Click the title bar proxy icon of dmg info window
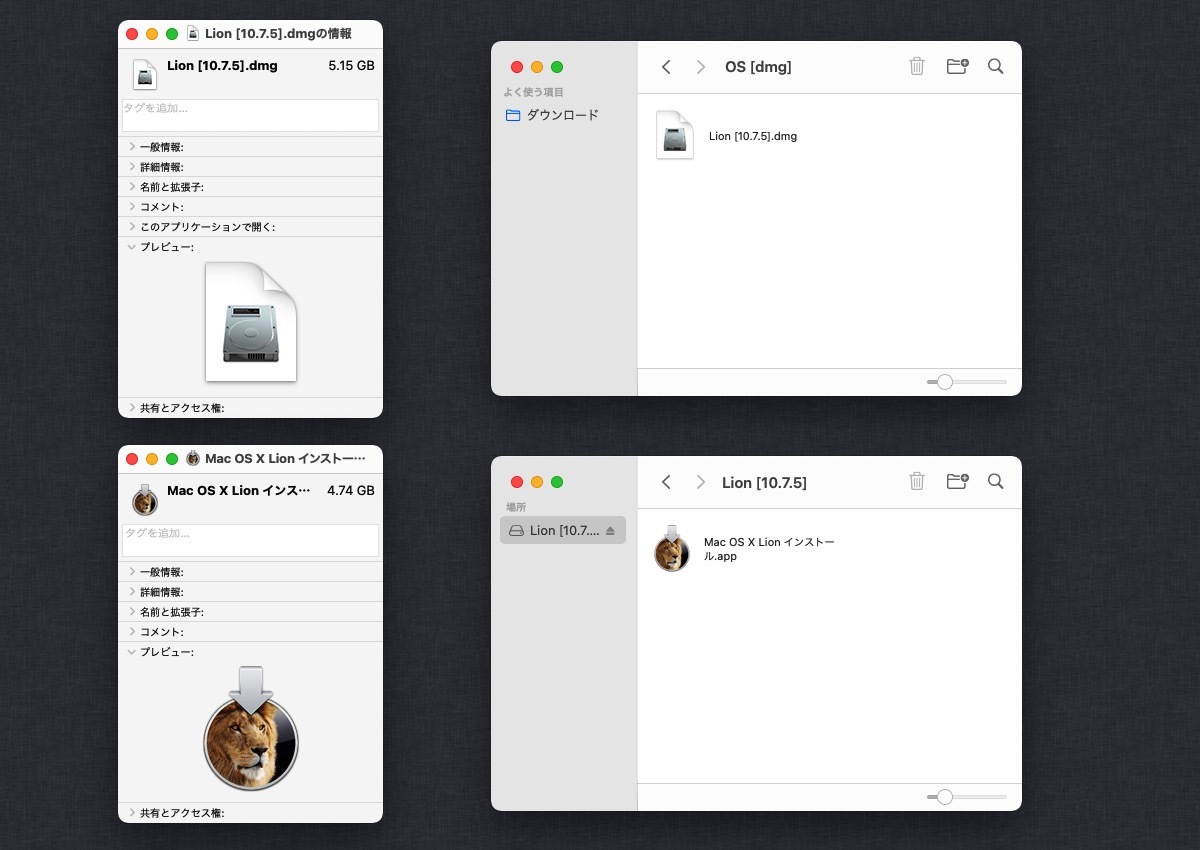This screenshot has width=1200, height=850. tap(193, 34)
